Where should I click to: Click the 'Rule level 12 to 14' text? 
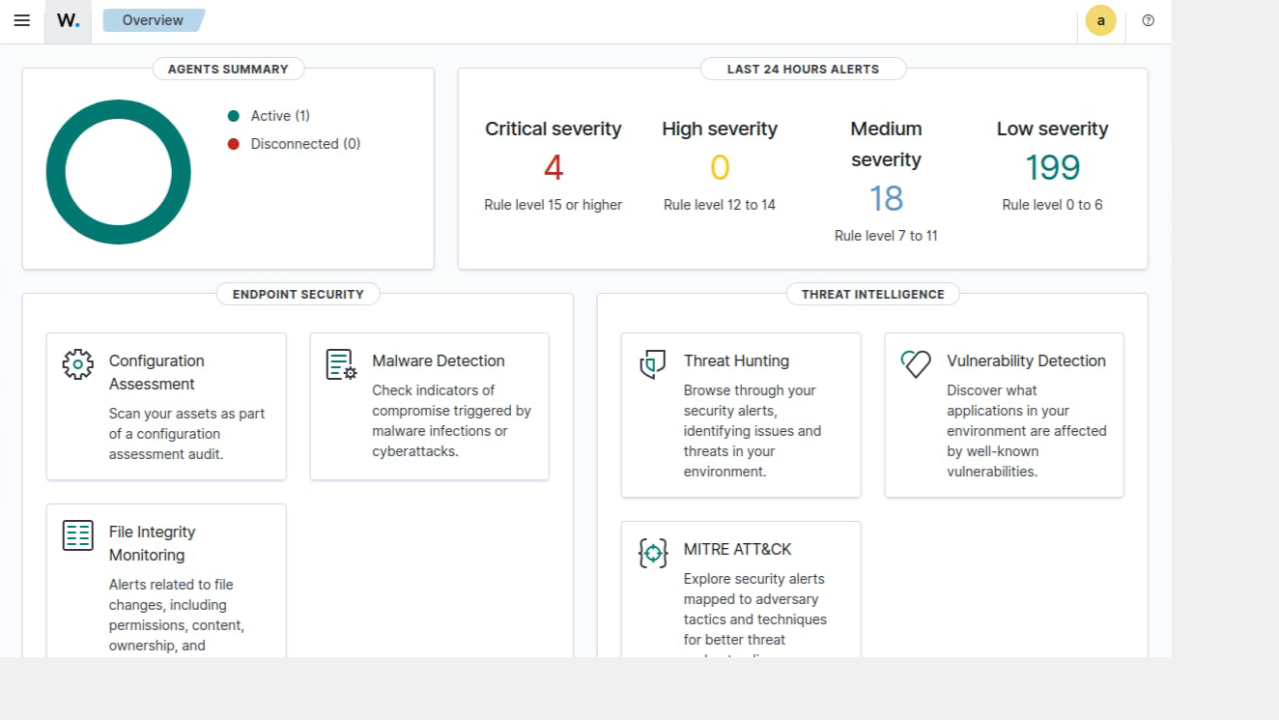coord(720,205)
